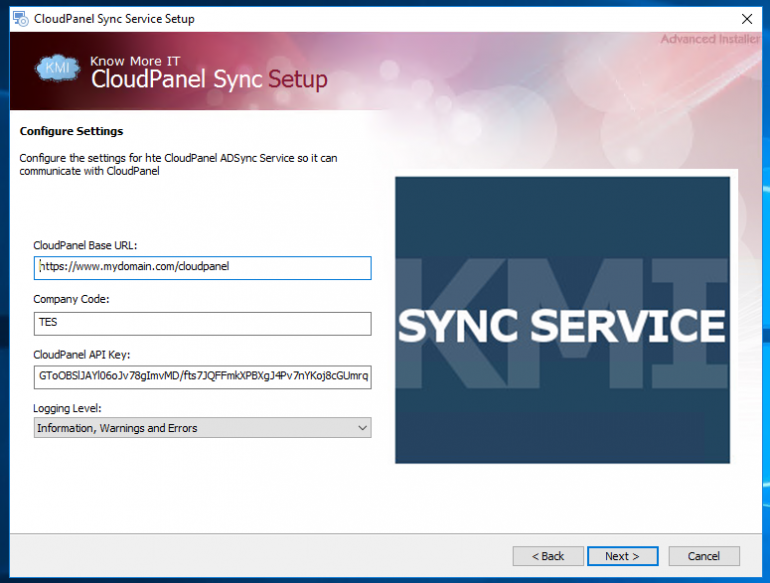770x583 pixels.
Task: Click the 'CloudPanel Base URL:' label
Action: point(85,245)
